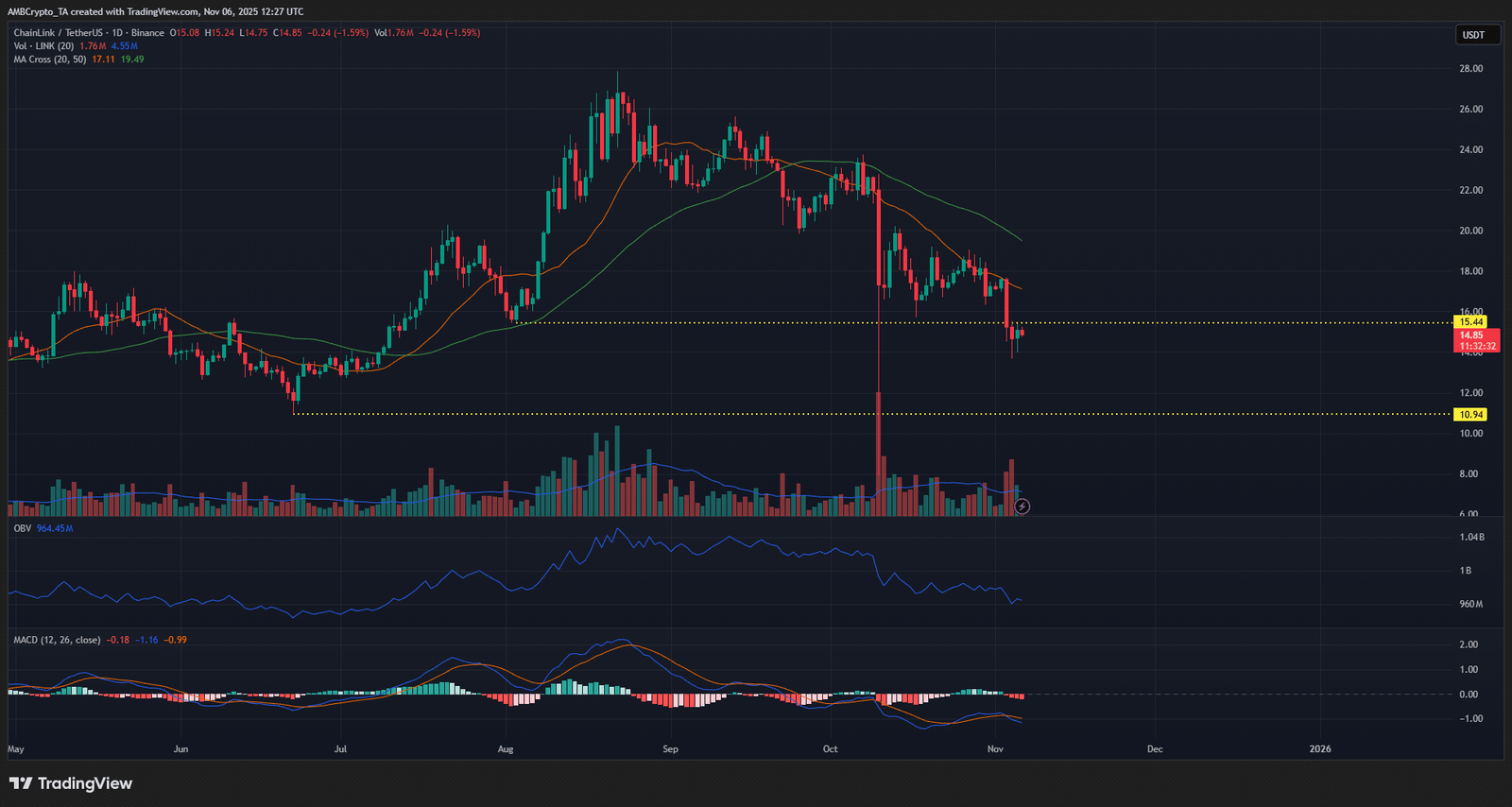Select the ChainLink / TetherUS symbol title
This screenshot has width=1512, height=807.
(58, 33)
